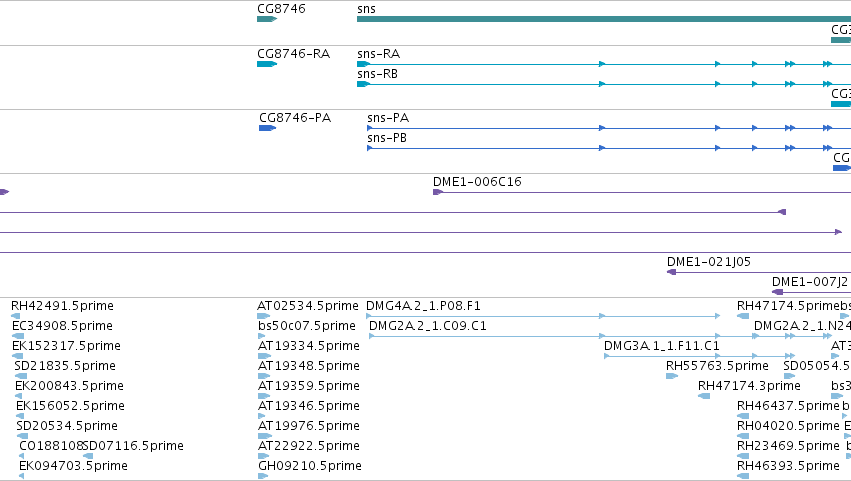Select the CG8746-RA transcript label
Viewport: 851px width, 481px height.
tap(294, 54)
